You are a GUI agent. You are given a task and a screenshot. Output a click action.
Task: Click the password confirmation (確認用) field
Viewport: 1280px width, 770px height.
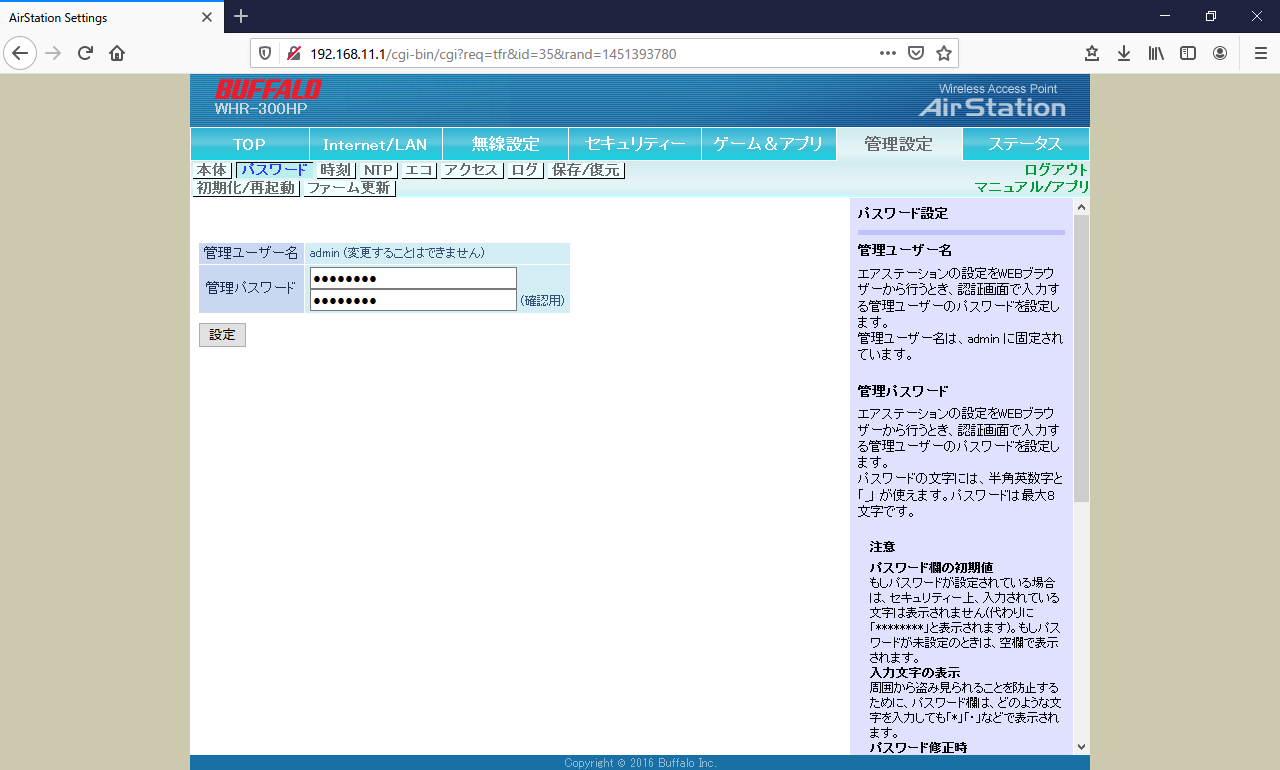click(x=413, y=300)
